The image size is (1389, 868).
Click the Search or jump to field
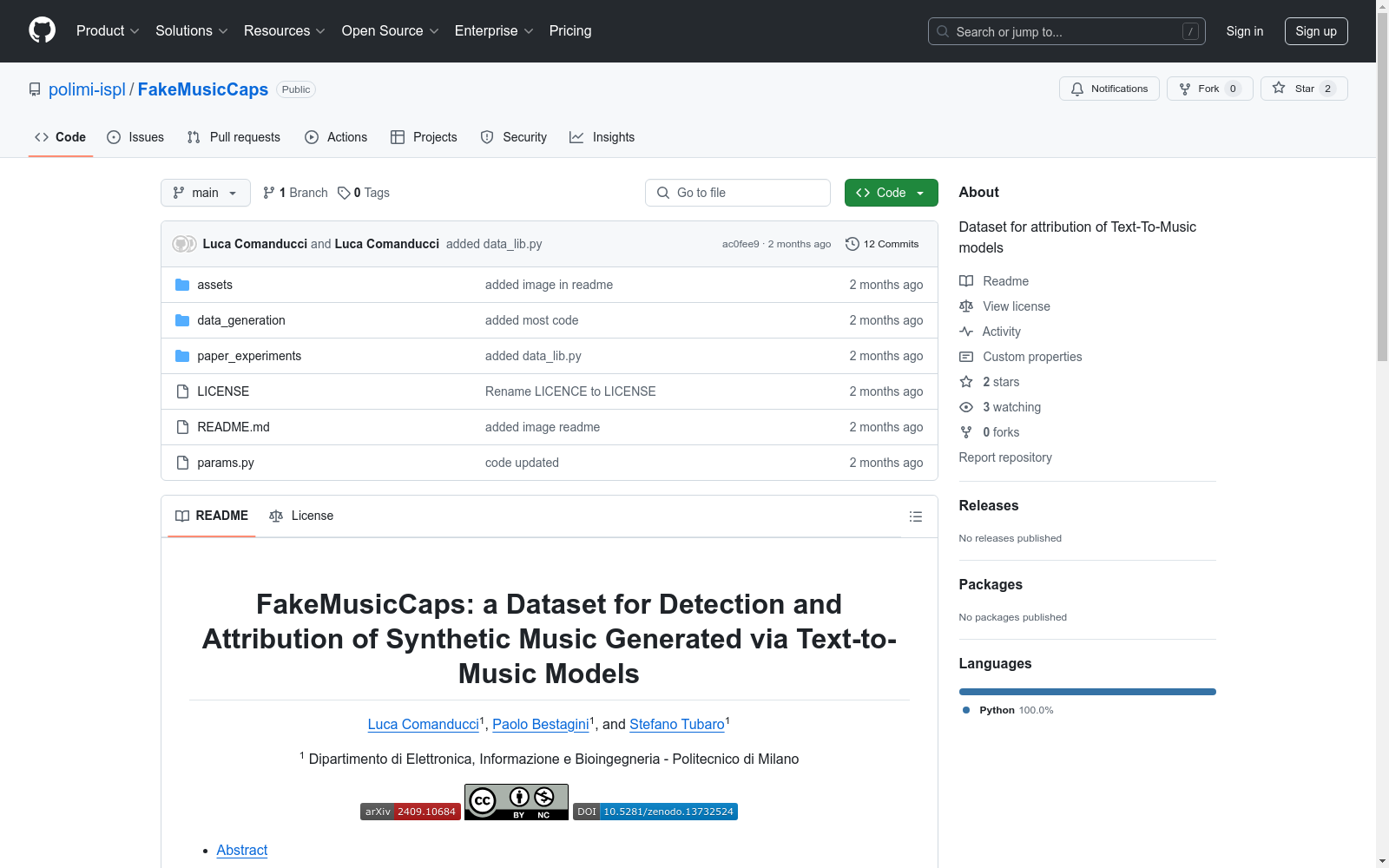pyautogui.click(x=1067, y=31)
